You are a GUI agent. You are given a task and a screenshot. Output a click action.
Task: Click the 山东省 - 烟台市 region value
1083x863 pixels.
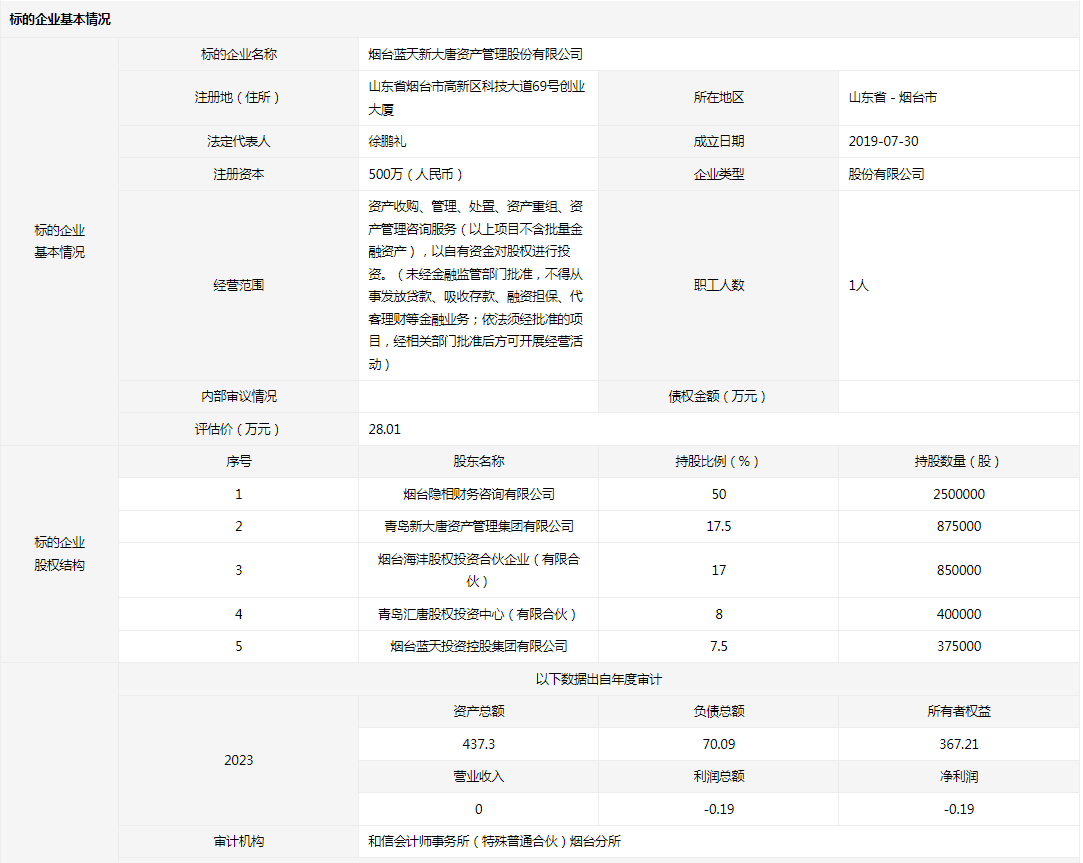pyautogui.click(x=892, y=98)
